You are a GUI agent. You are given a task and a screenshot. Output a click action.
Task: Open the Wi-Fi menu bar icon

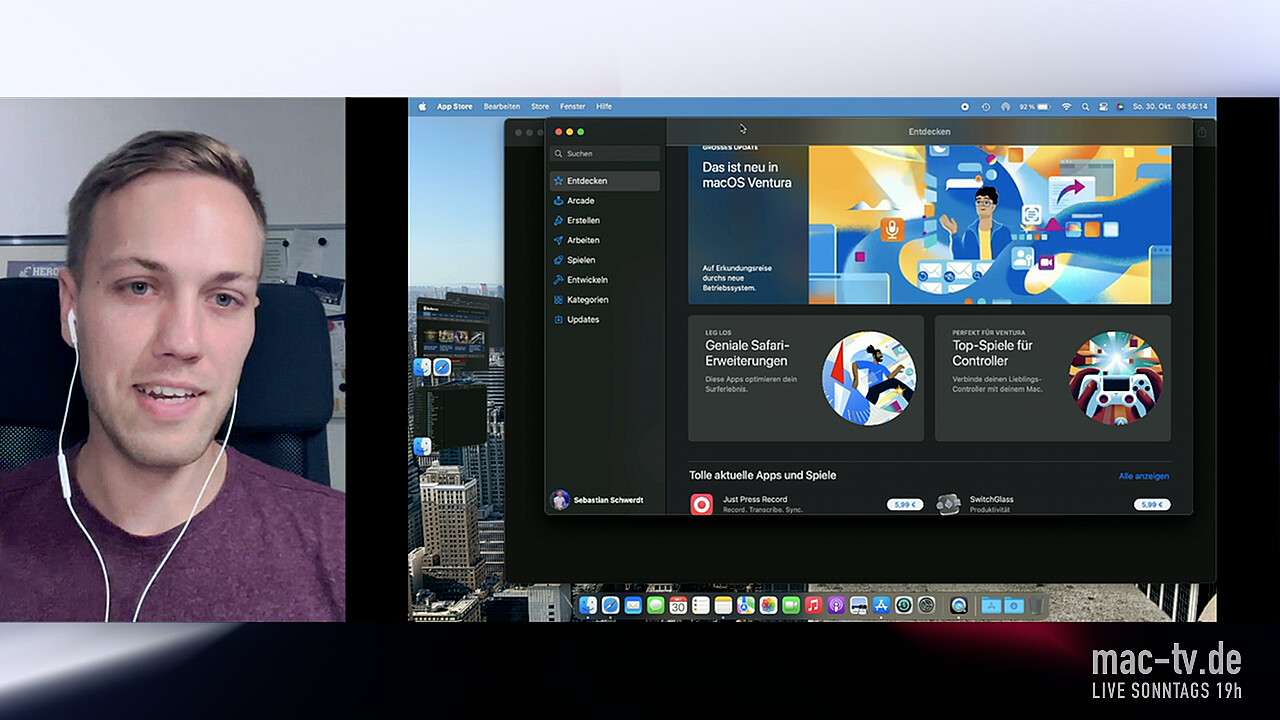1066,106
